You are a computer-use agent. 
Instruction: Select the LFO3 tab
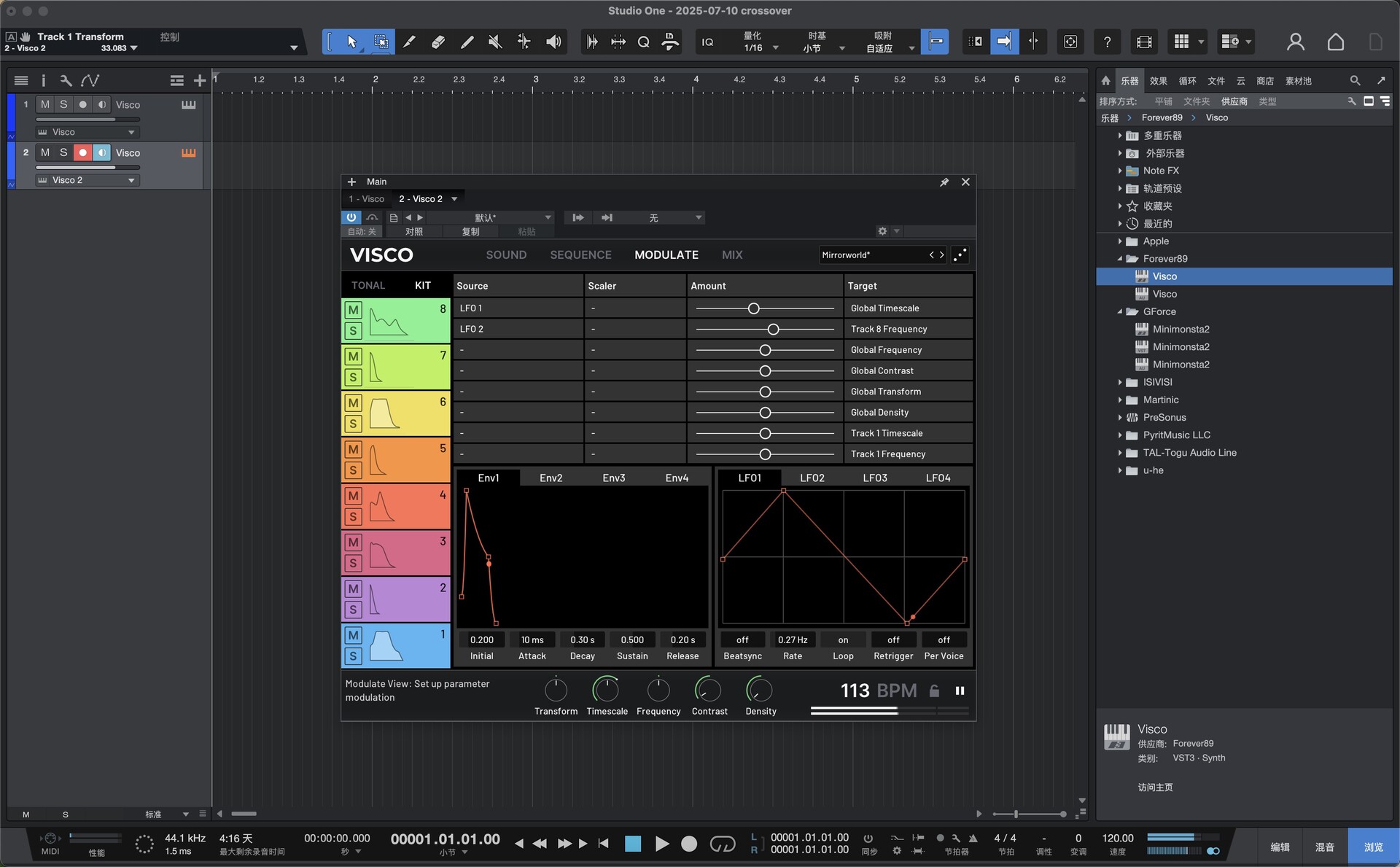(875, 478)
